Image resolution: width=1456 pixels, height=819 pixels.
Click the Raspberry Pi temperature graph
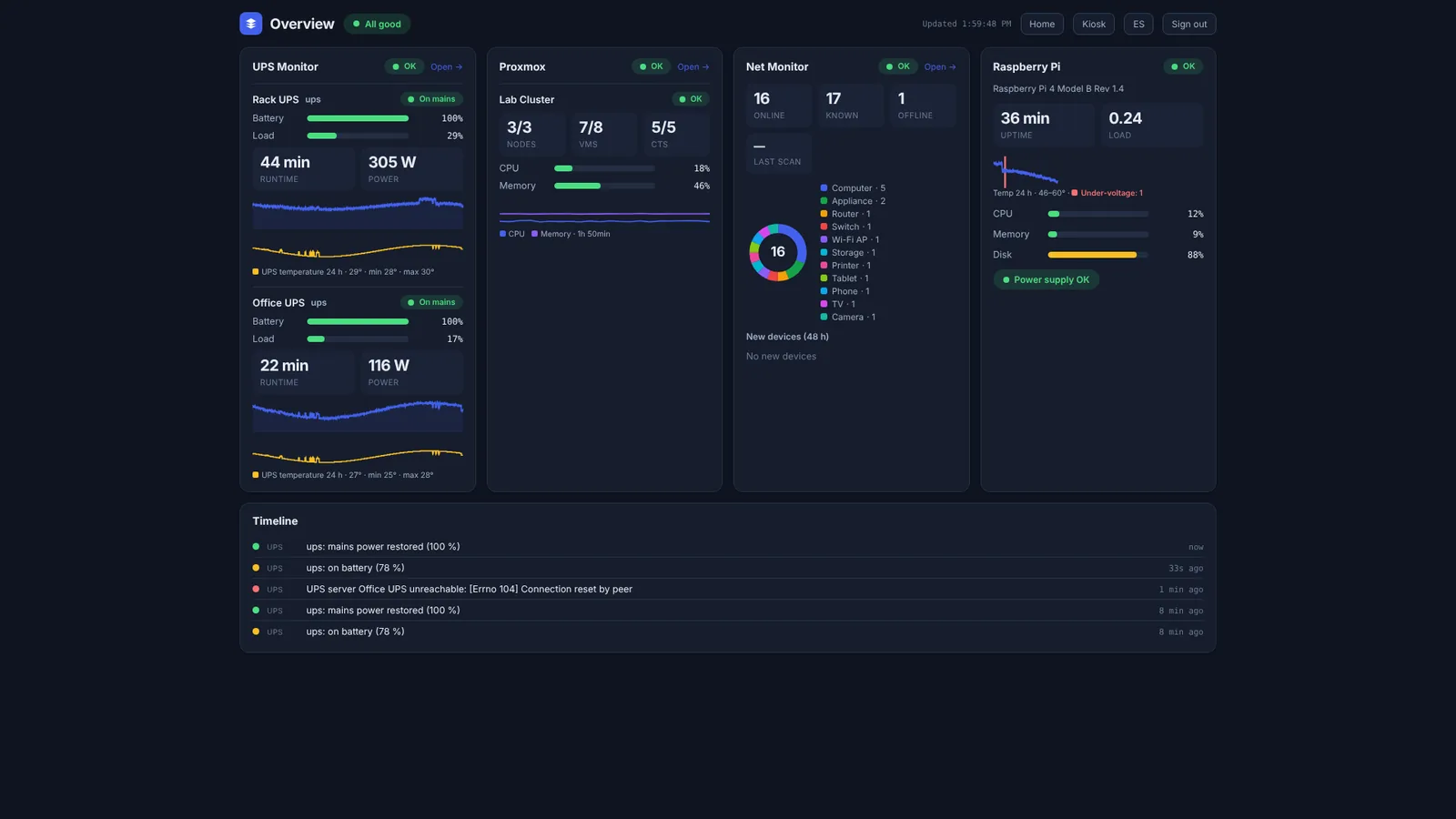click(1026, 171)
